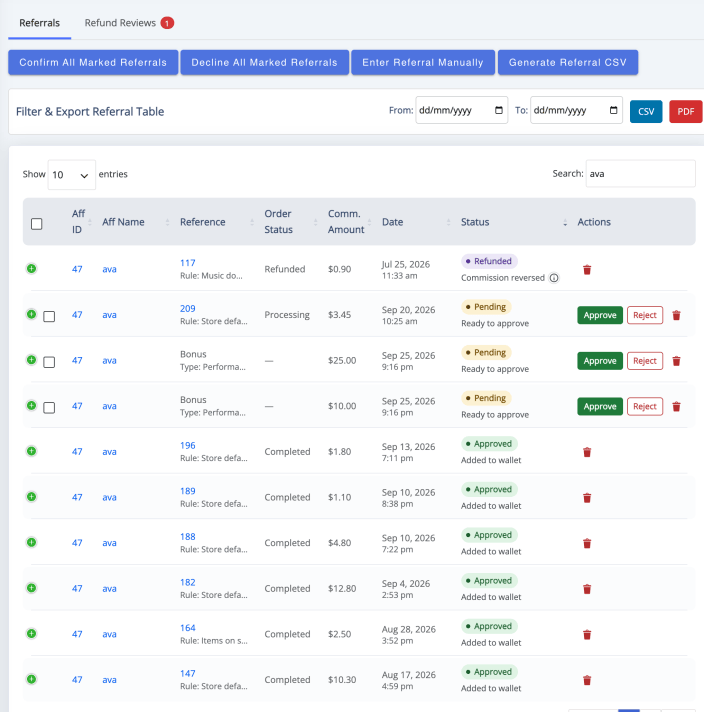Approve the $10.00 bonus referral
The height and width of the screenshot is (712, 704).
[x=600, y=406]
